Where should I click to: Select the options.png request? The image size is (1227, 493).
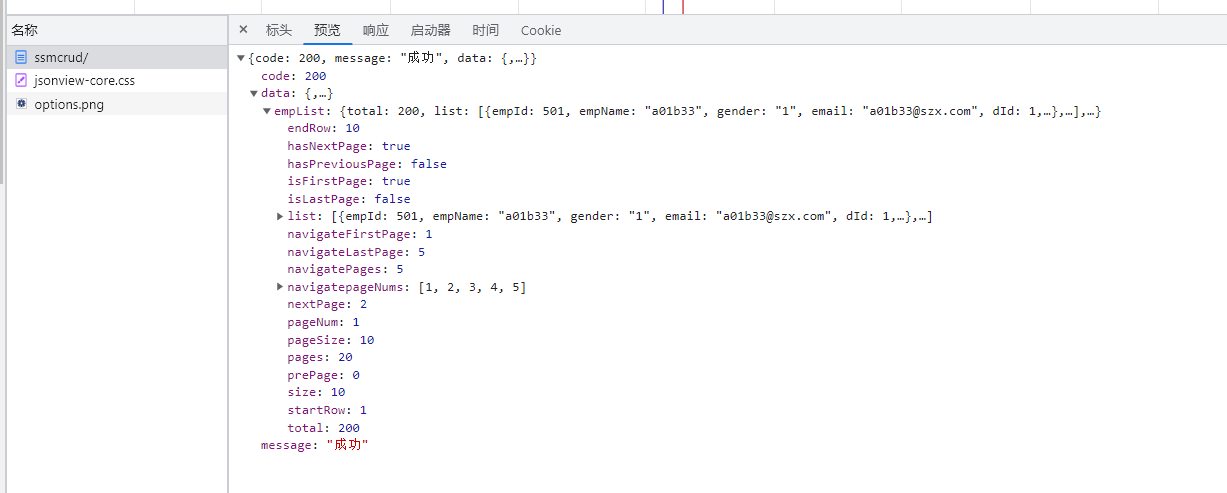pyautogui.click(x=118, y=104)
